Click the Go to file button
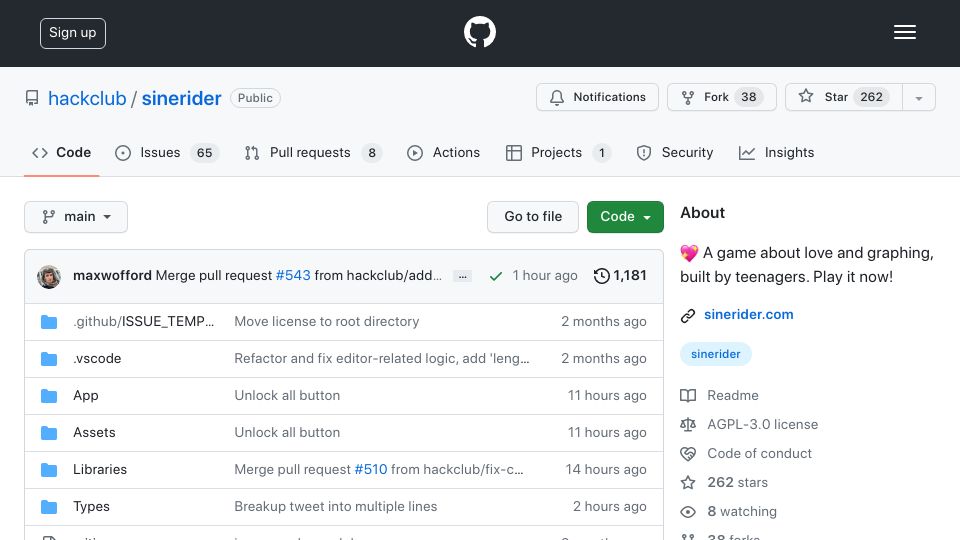Viewport: 960px width, 540px height. click(533, 217)
